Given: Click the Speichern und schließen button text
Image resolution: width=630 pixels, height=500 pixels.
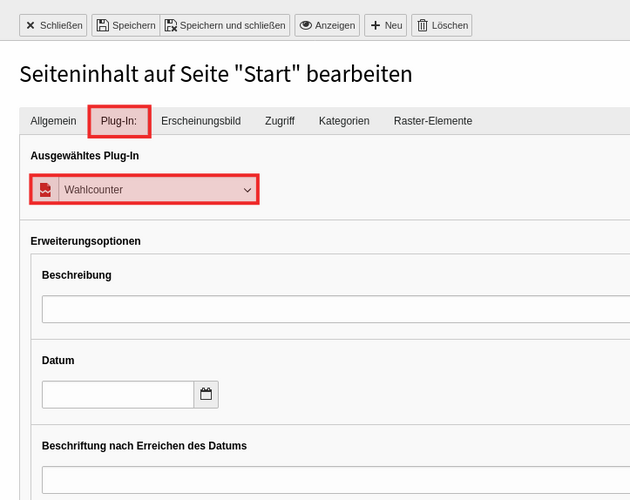Looking at the screenshot, I should (233, 25).
